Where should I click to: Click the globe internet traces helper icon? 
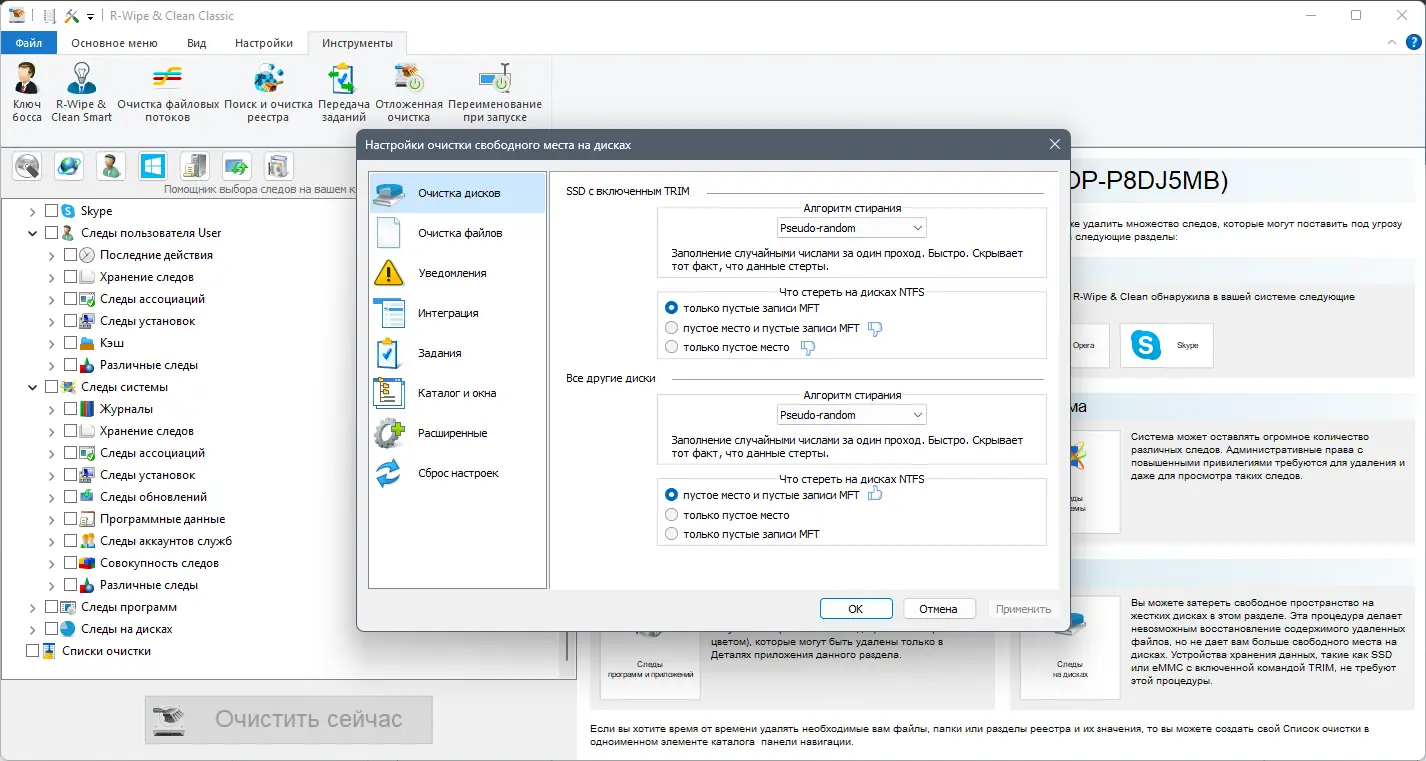(69, 166)
